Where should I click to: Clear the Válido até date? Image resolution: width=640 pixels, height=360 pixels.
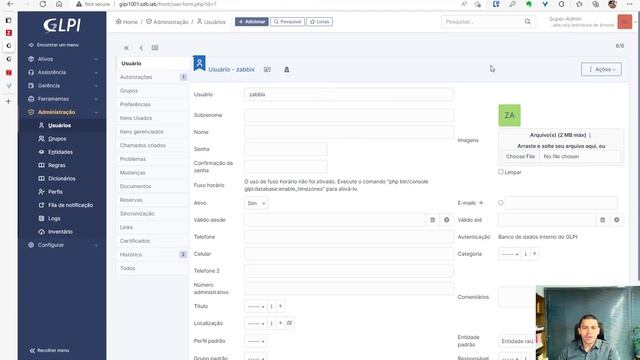click(617, 220)
